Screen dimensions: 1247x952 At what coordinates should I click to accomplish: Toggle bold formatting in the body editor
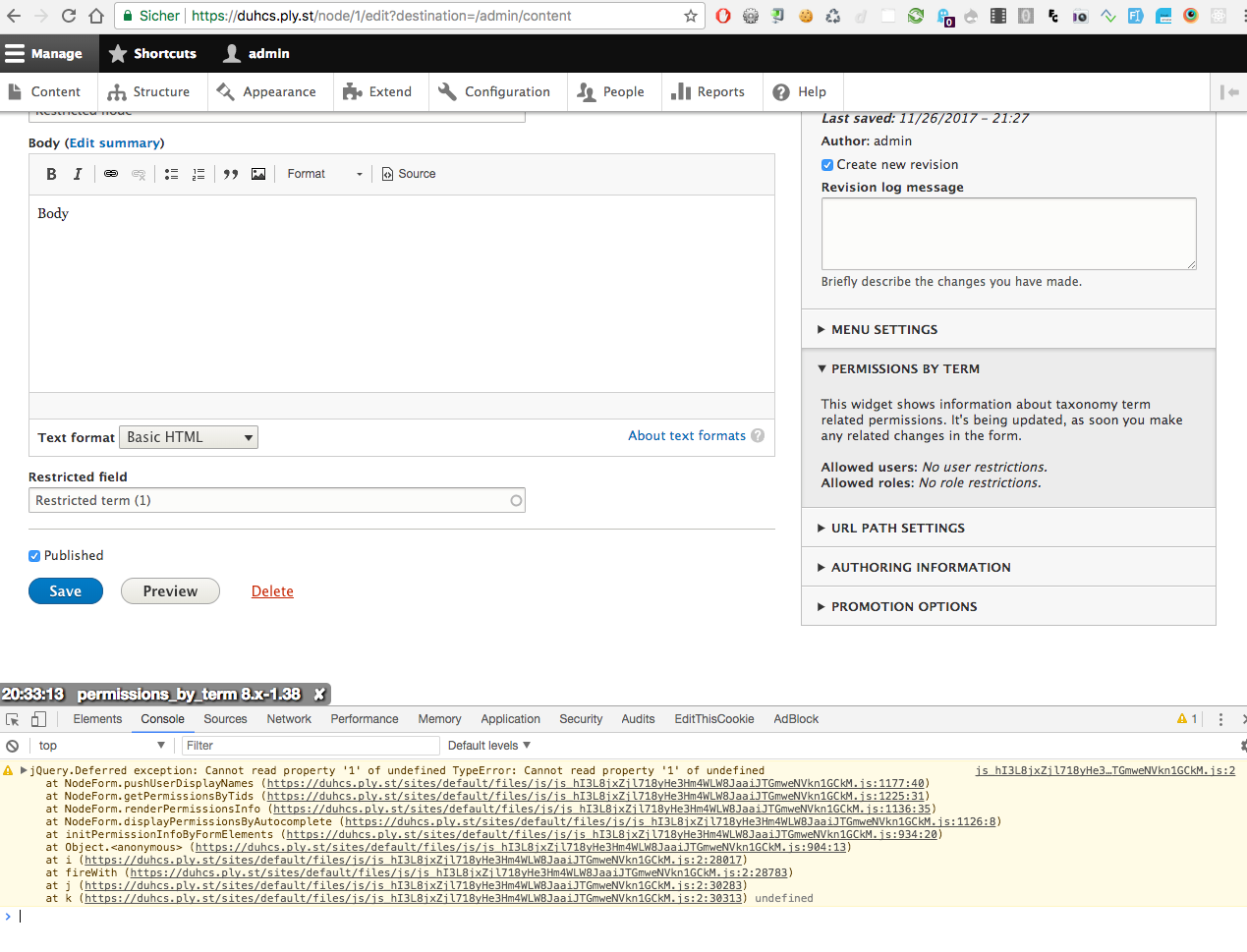51,174
